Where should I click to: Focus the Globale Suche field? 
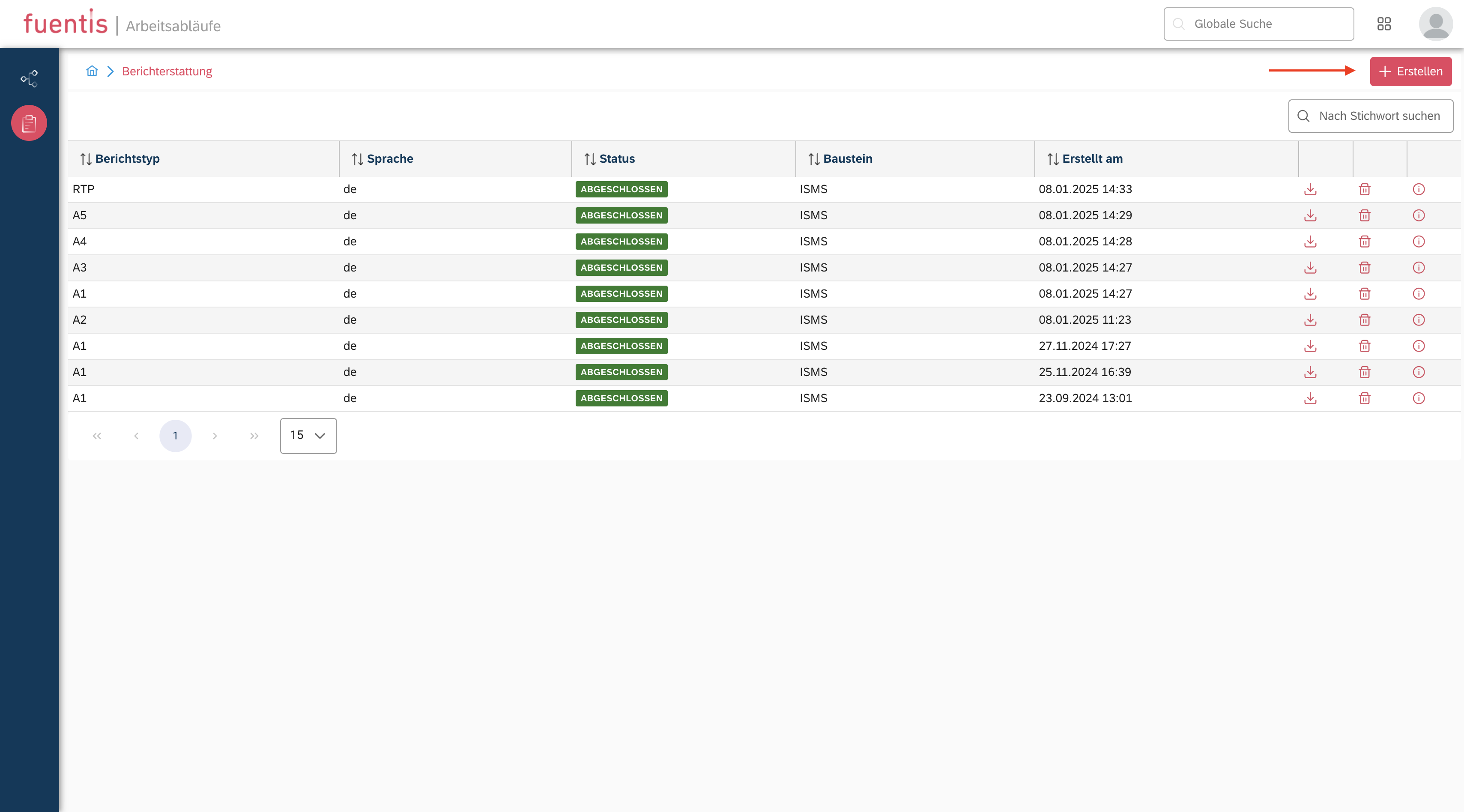(1258, 24)
